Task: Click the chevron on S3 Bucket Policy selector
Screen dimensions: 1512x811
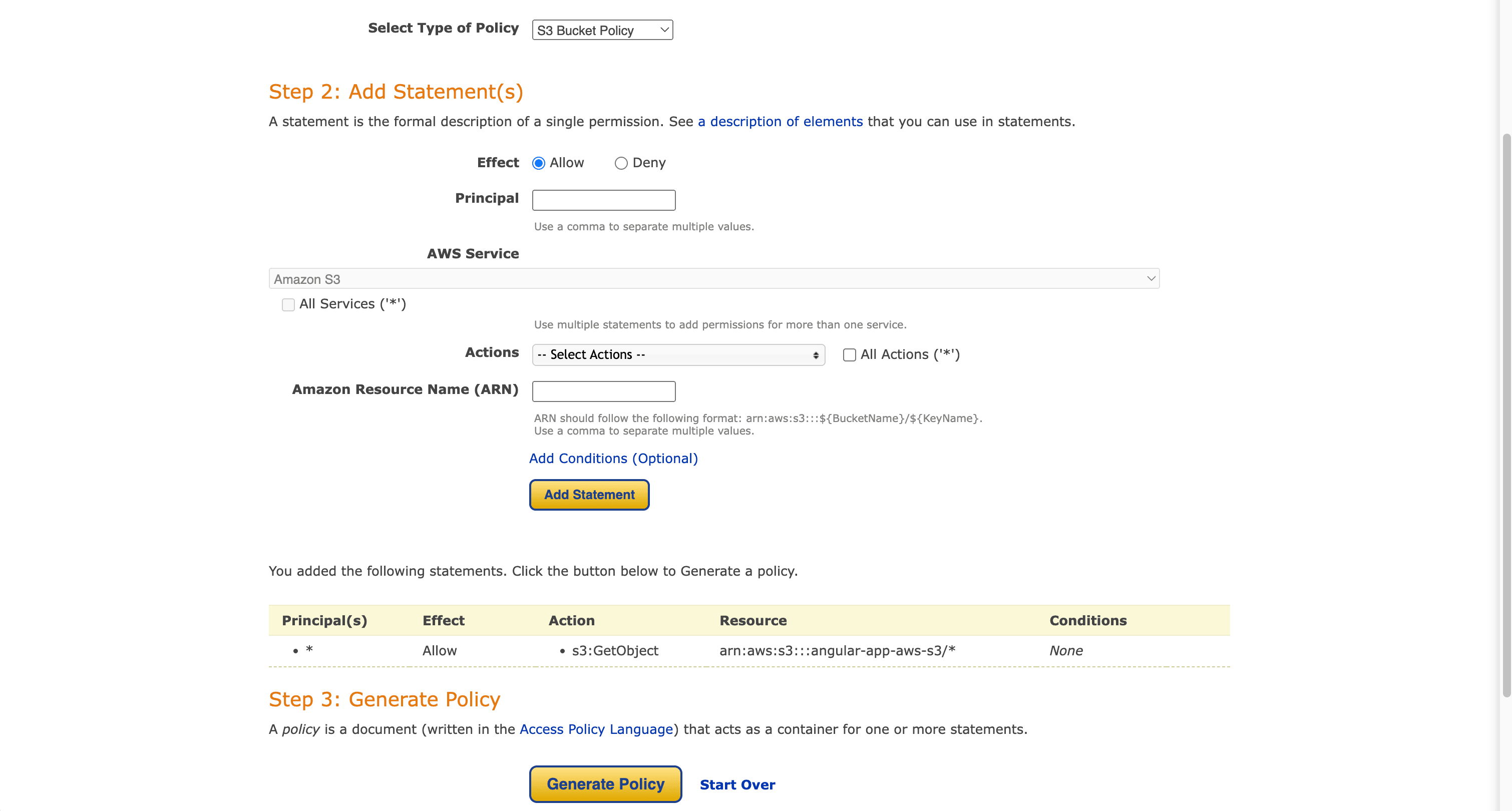Action: pyautogui.click(x=664, y=30)
